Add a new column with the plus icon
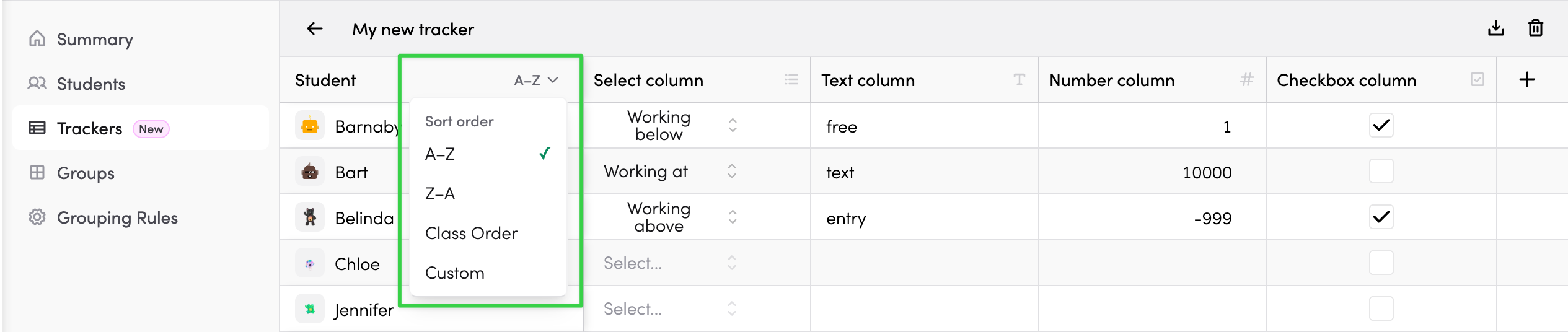Image resolution: width=1568 pixels, height=332 pixels. (x=1527, y=79)
